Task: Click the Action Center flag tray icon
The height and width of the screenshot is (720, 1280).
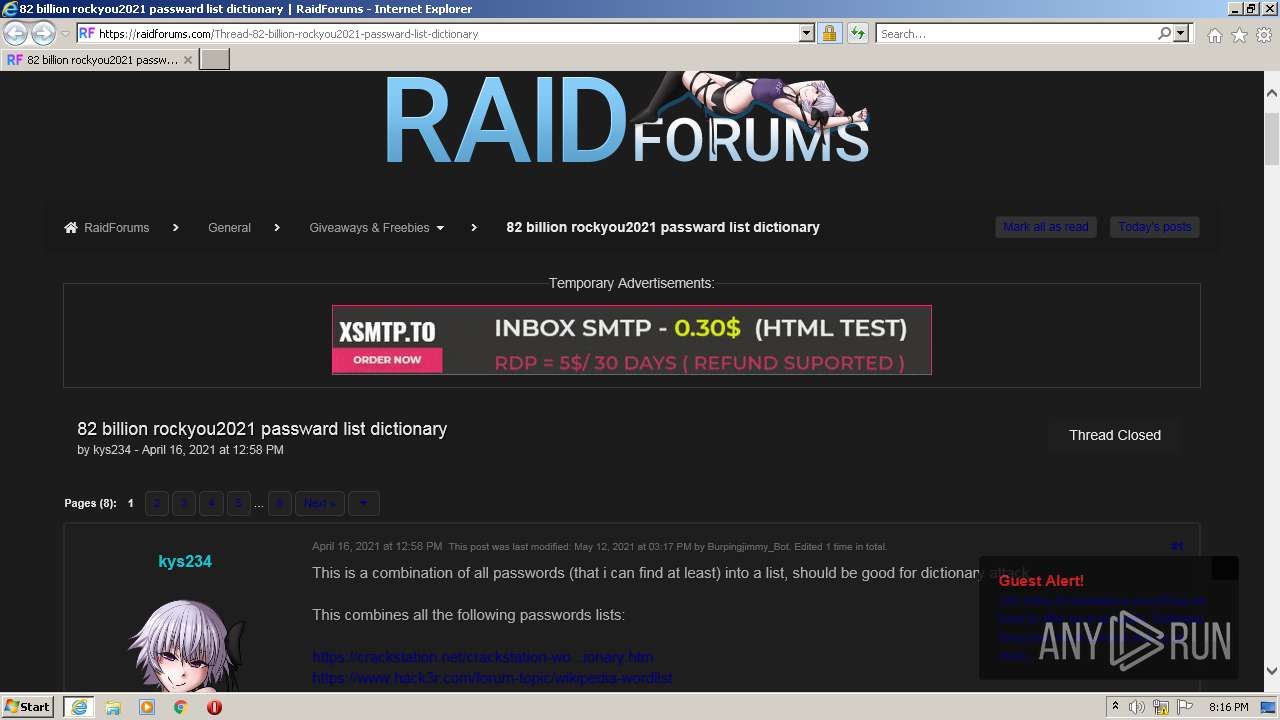Action: click(x=1184, y=707)
